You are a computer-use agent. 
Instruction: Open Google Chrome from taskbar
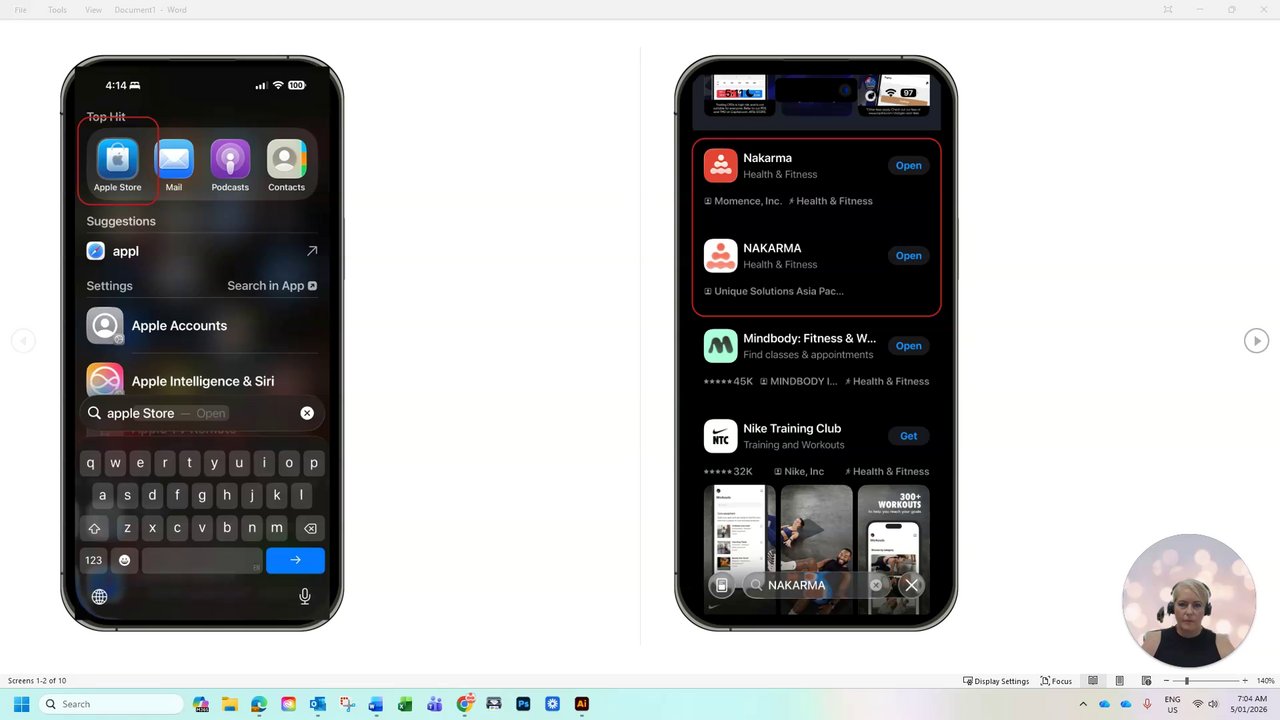(x=464, y=704)
